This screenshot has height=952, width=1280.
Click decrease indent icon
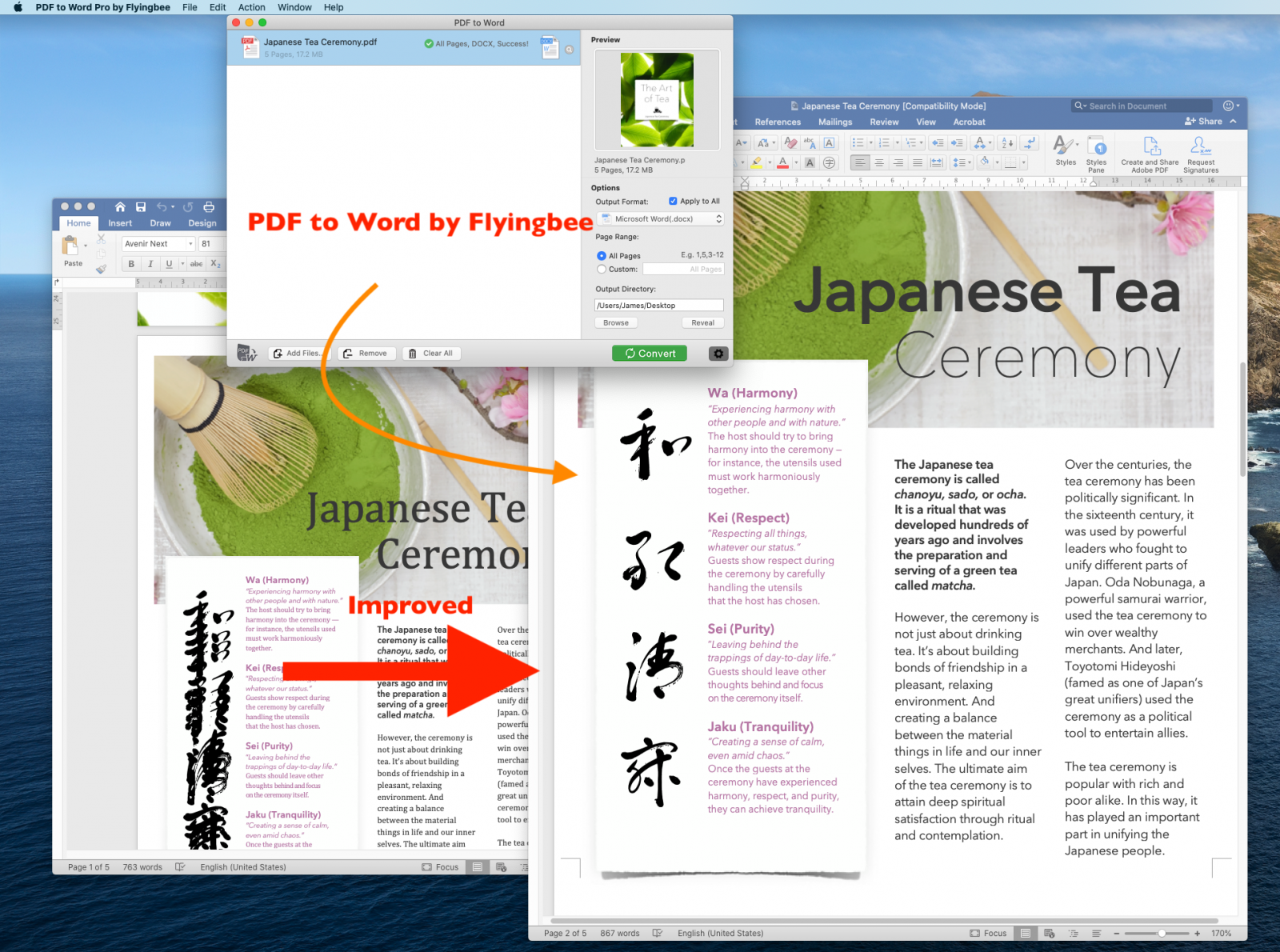point(938,142)
